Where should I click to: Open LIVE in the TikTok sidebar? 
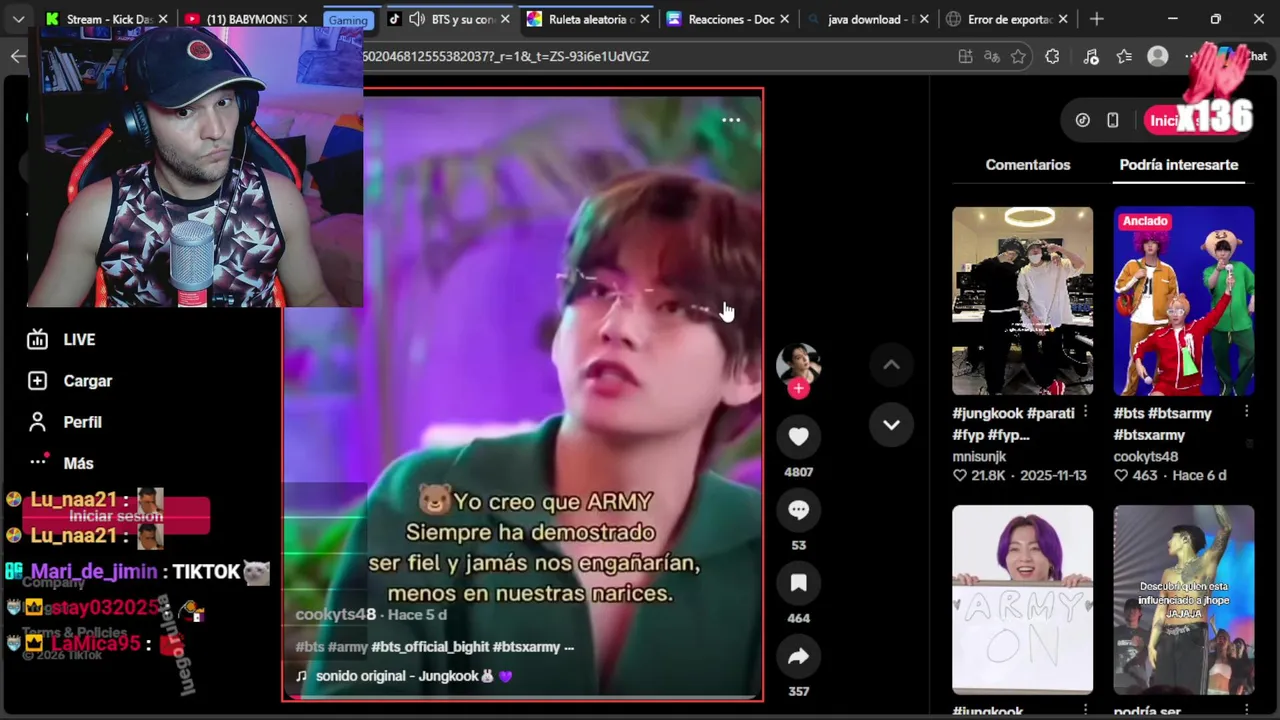click(x=62, y=340)
